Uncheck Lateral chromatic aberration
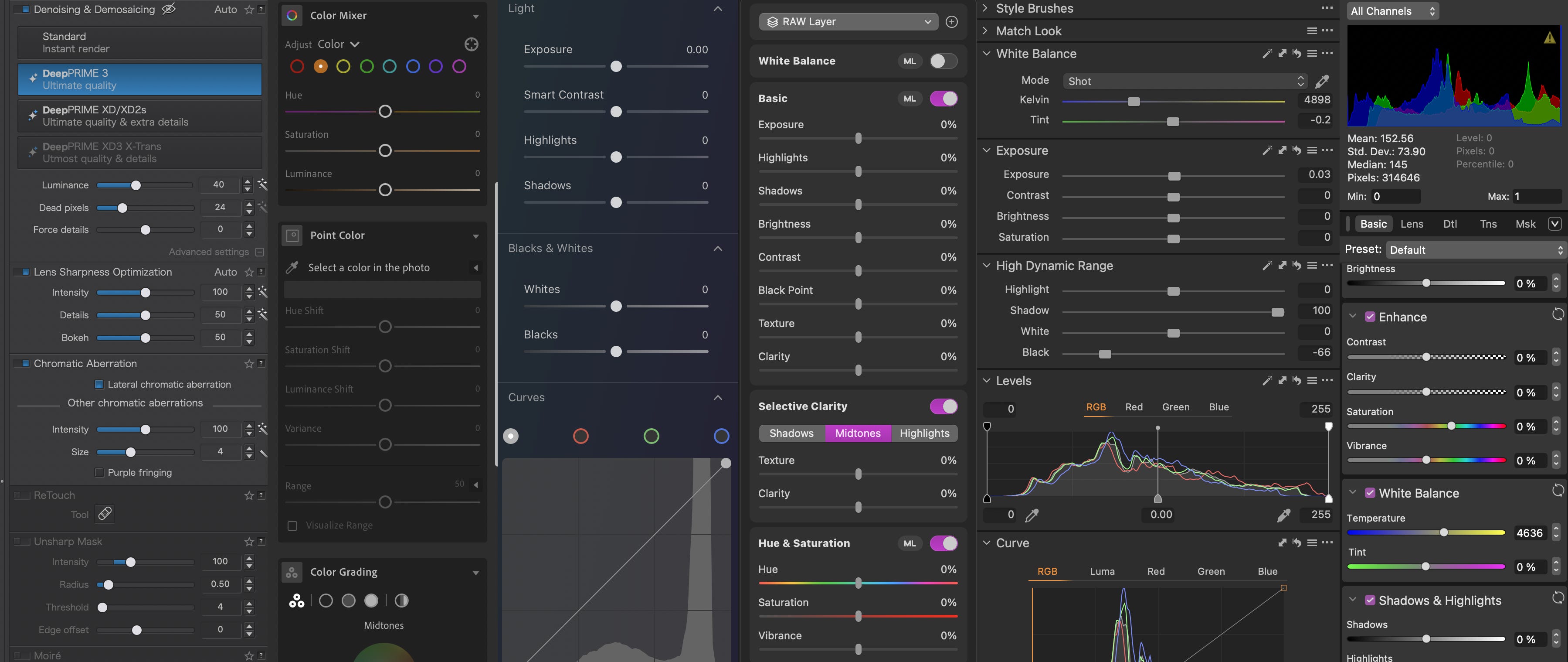The height and width of the screenshot is (662, 1568). 99,384
